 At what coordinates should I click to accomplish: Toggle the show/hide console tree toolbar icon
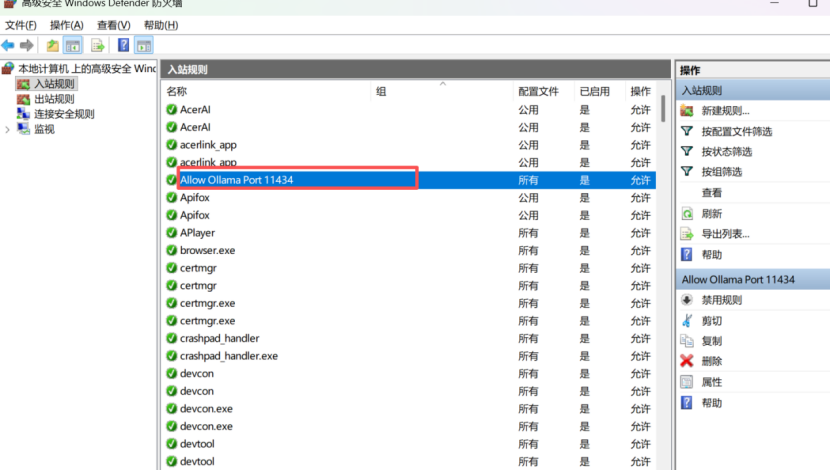click(73, 46)
